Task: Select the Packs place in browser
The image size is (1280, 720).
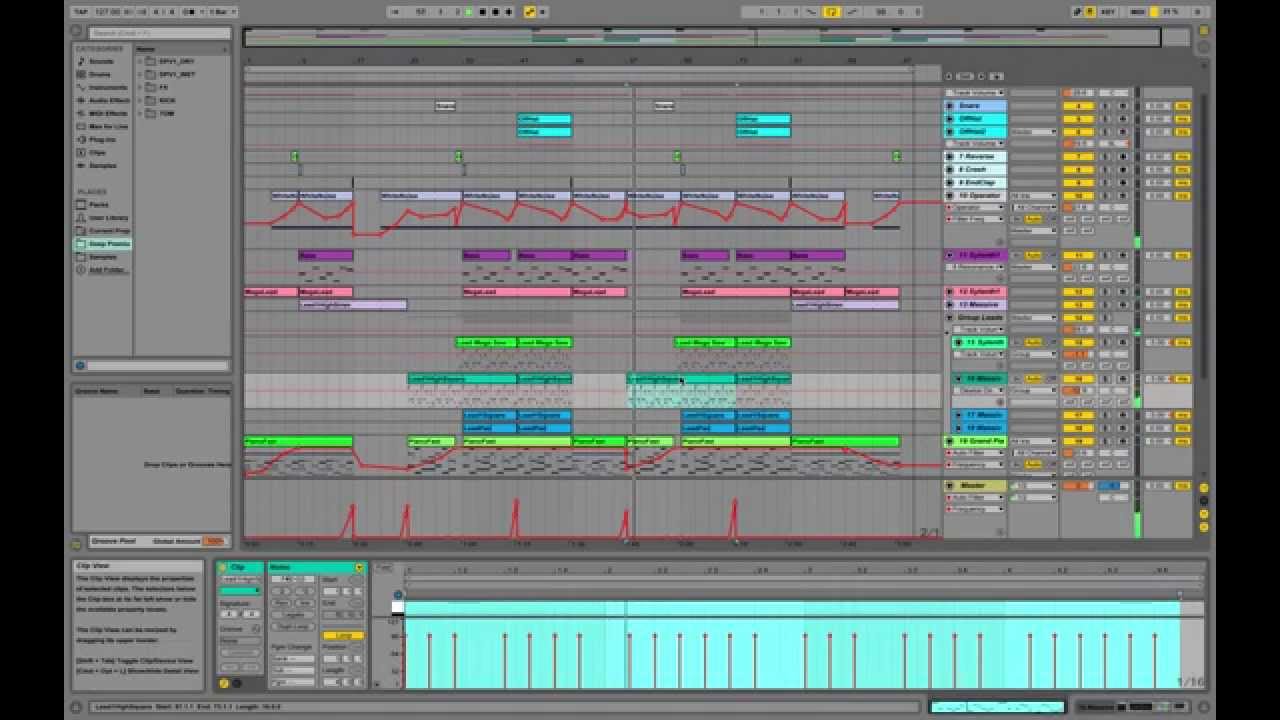Action: click(98, 204)
